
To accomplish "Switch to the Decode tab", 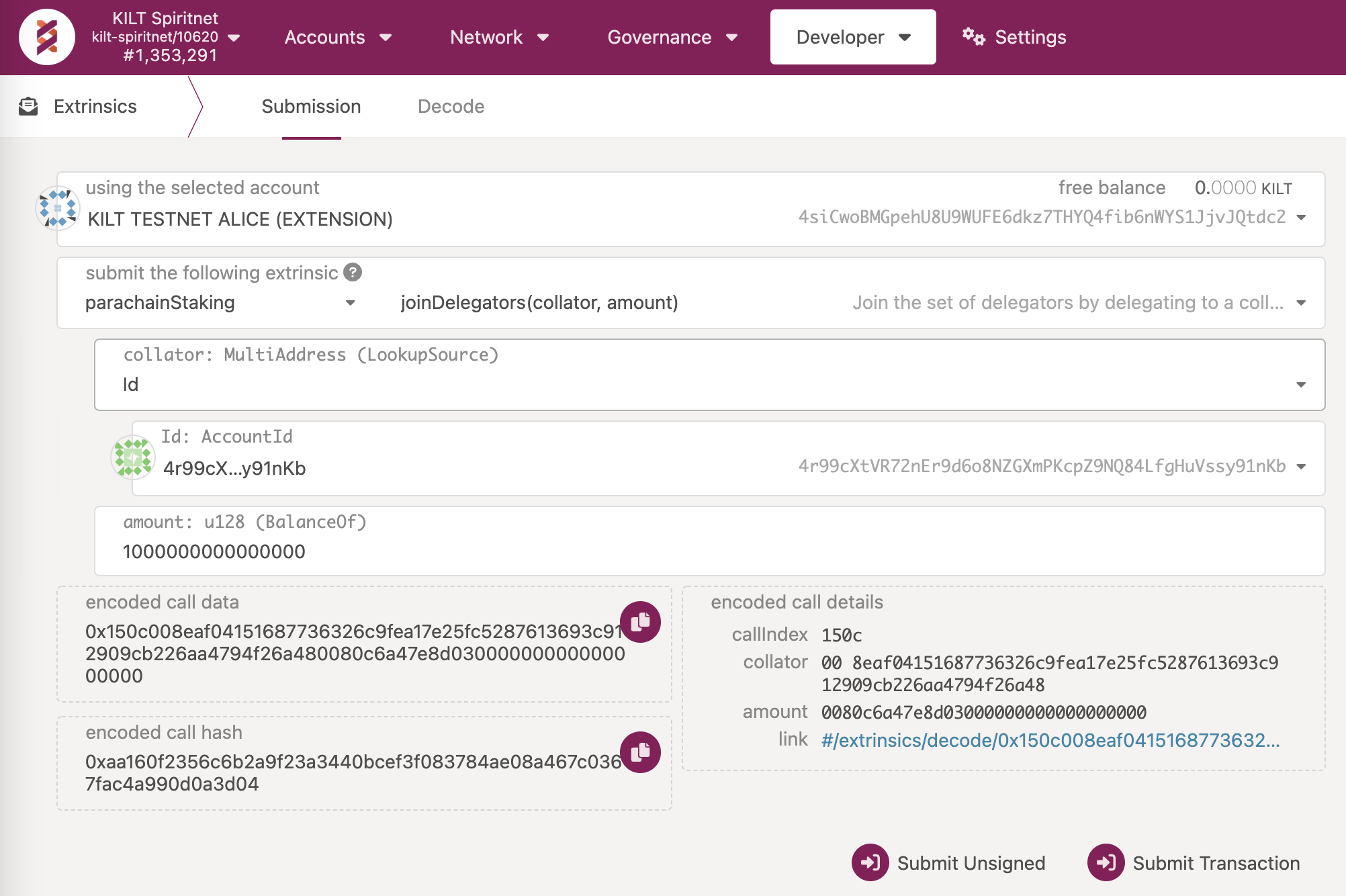I will (x=451, y=106).
